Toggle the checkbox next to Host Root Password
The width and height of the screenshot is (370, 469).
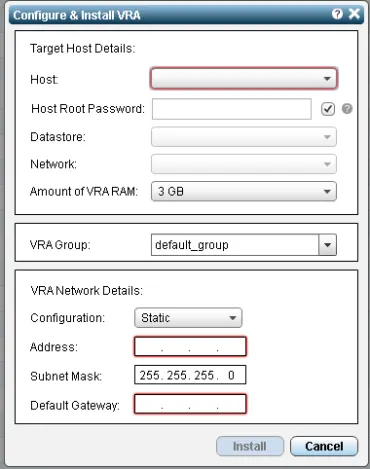coord(328,109)
